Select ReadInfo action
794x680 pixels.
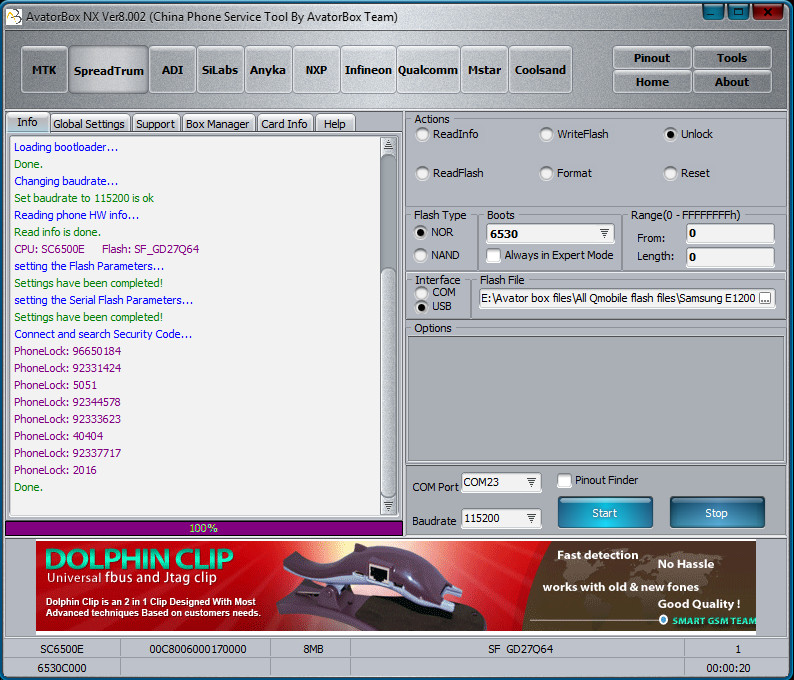tap(448, 134)
